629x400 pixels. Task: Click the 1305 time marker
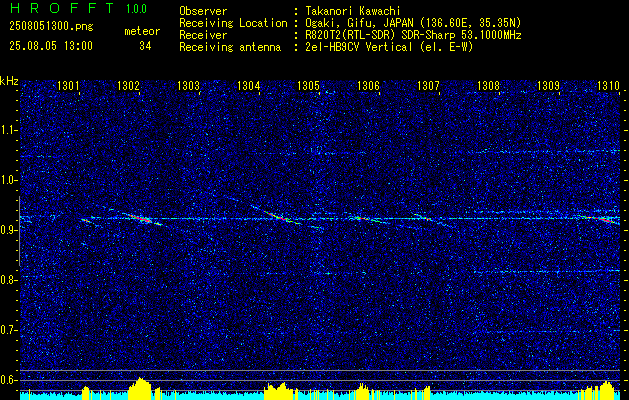(308, 85)
